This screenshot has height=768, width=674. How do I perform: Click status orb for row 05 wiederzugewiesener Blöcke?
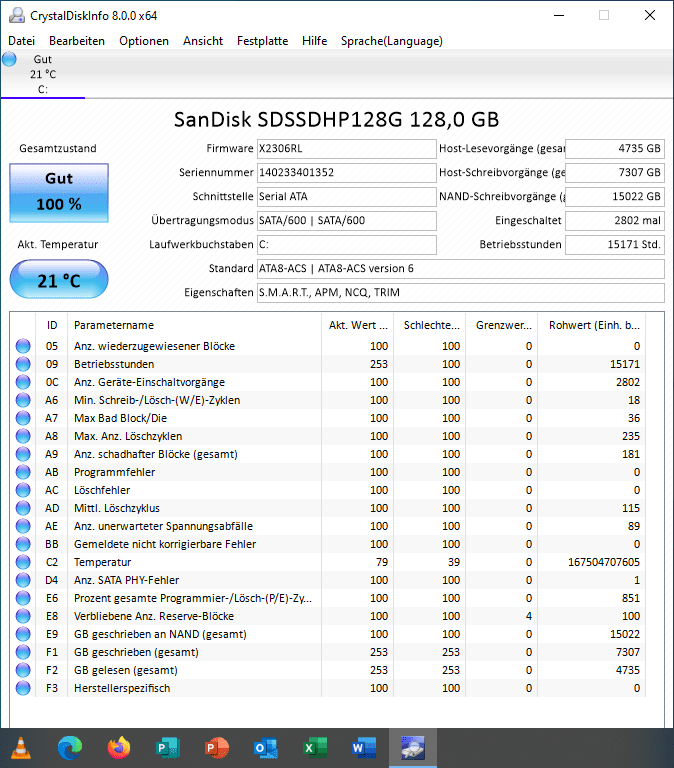[23, 346]
